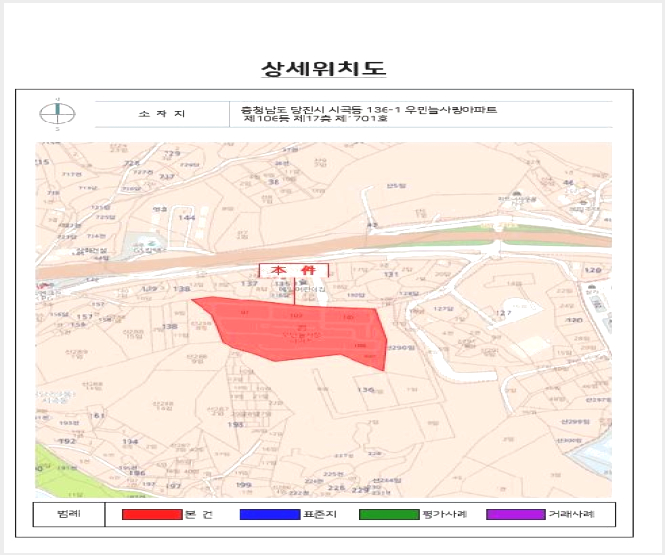This screenshot has width=665, height=555.
Task: Click the GS칼텍스 station icon on map
Action: click(150, 243)
